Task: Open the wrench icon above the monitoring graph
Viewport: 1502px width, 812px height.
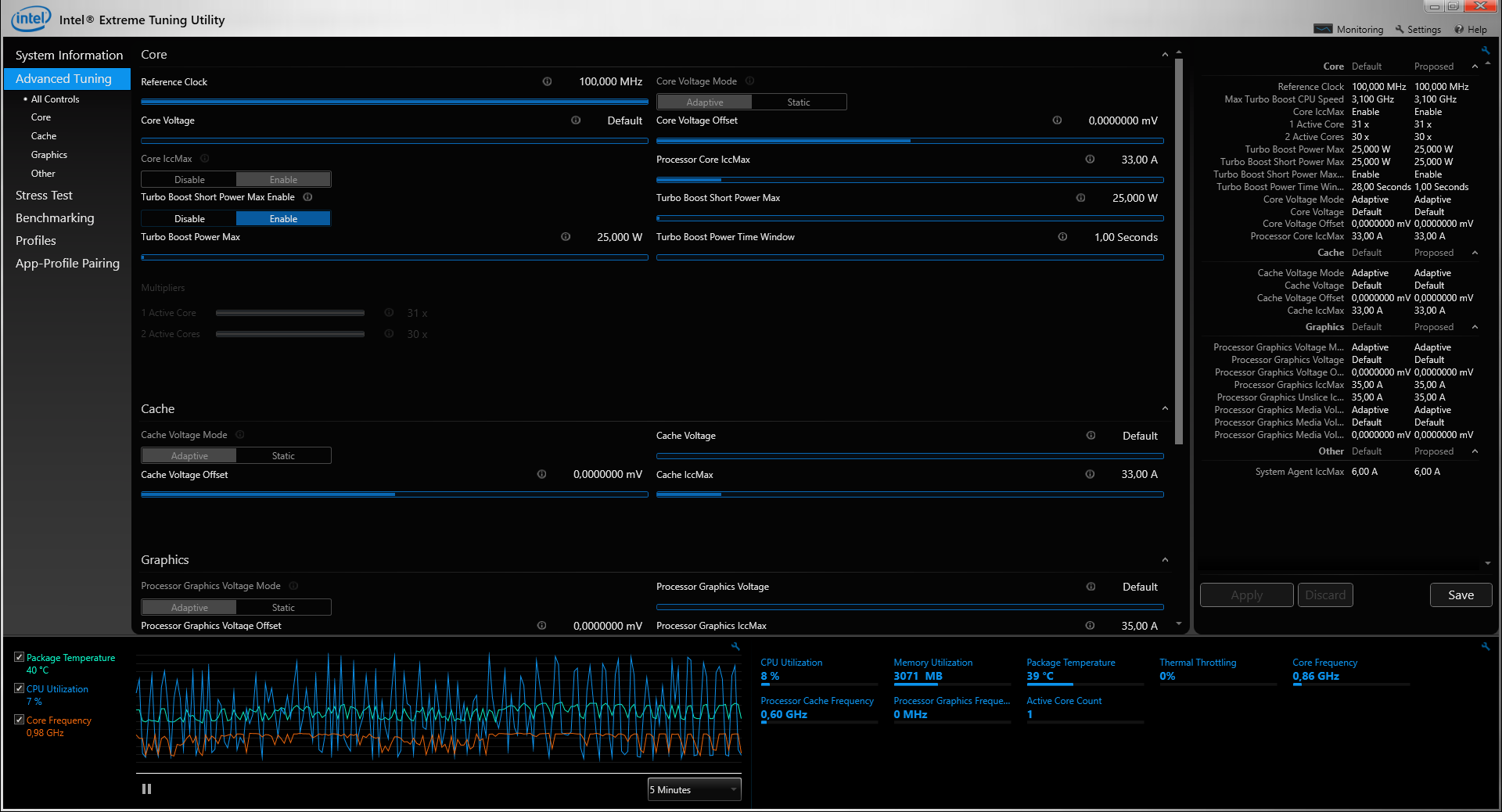Action: tap(735, 647)
